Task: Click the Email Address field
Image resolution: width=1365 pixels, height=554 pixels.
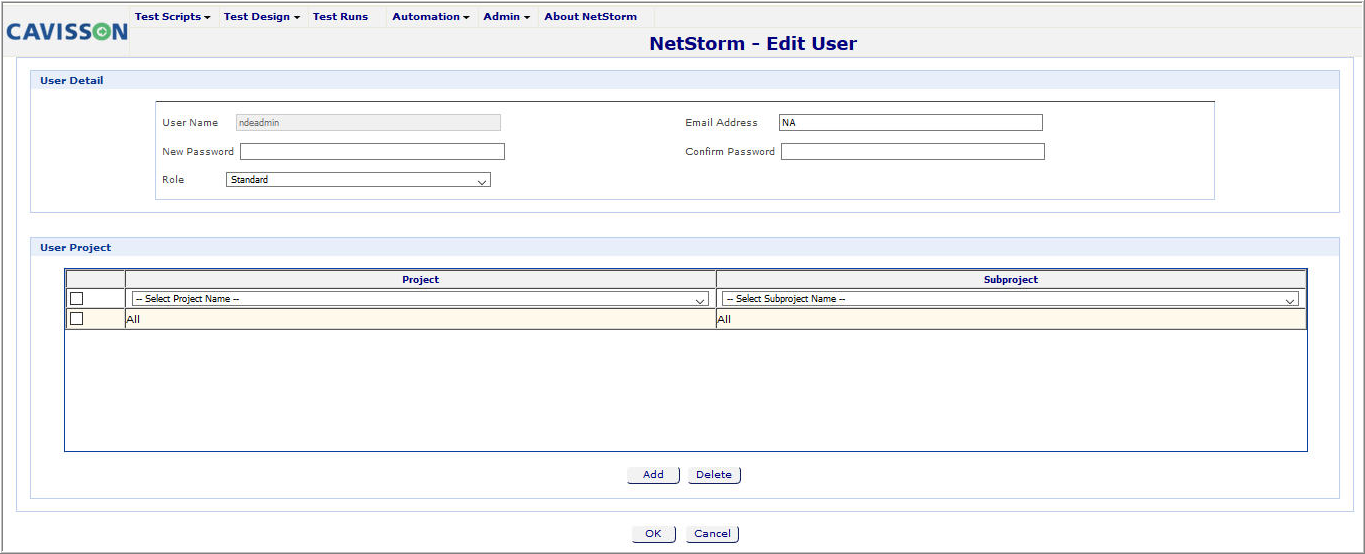Action: click(910, 123)
